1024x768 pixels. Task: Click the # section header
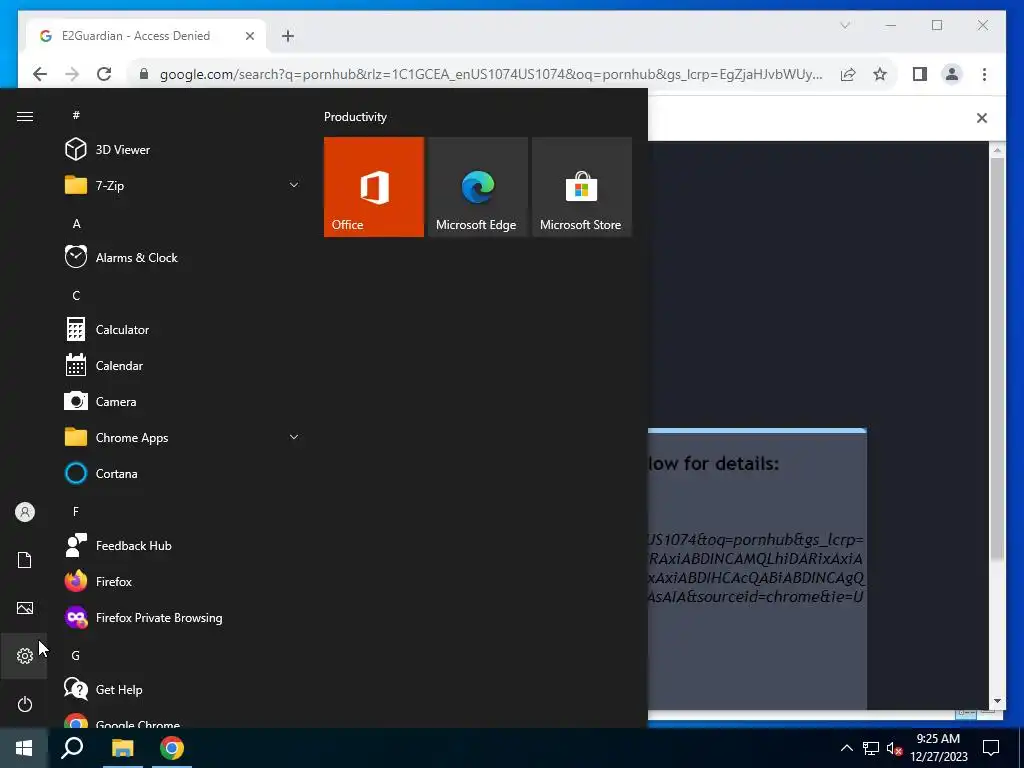pyautogui.click(x=76, y=115)
